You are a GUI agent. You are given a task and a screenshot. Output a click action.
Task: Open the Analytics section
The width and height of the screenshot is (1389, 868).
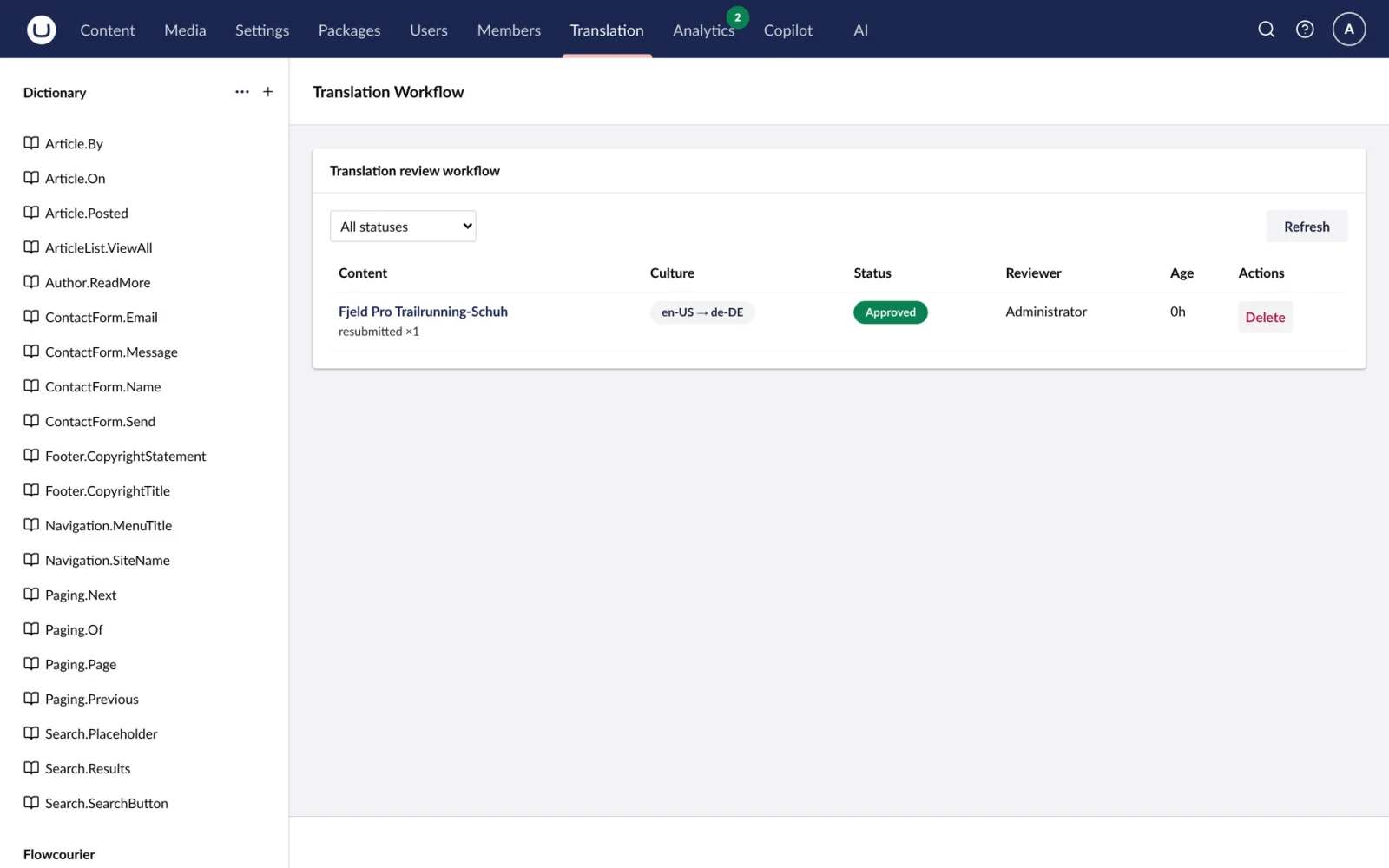pyautogui.click(x=703, y=30)
